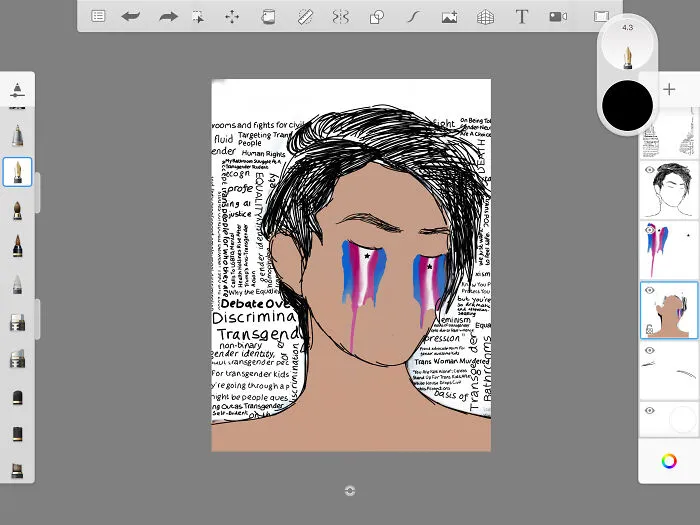Select the light gray airbrush tip
The height and width of the screenshot is (525, 700).
[x=17, y=284]
